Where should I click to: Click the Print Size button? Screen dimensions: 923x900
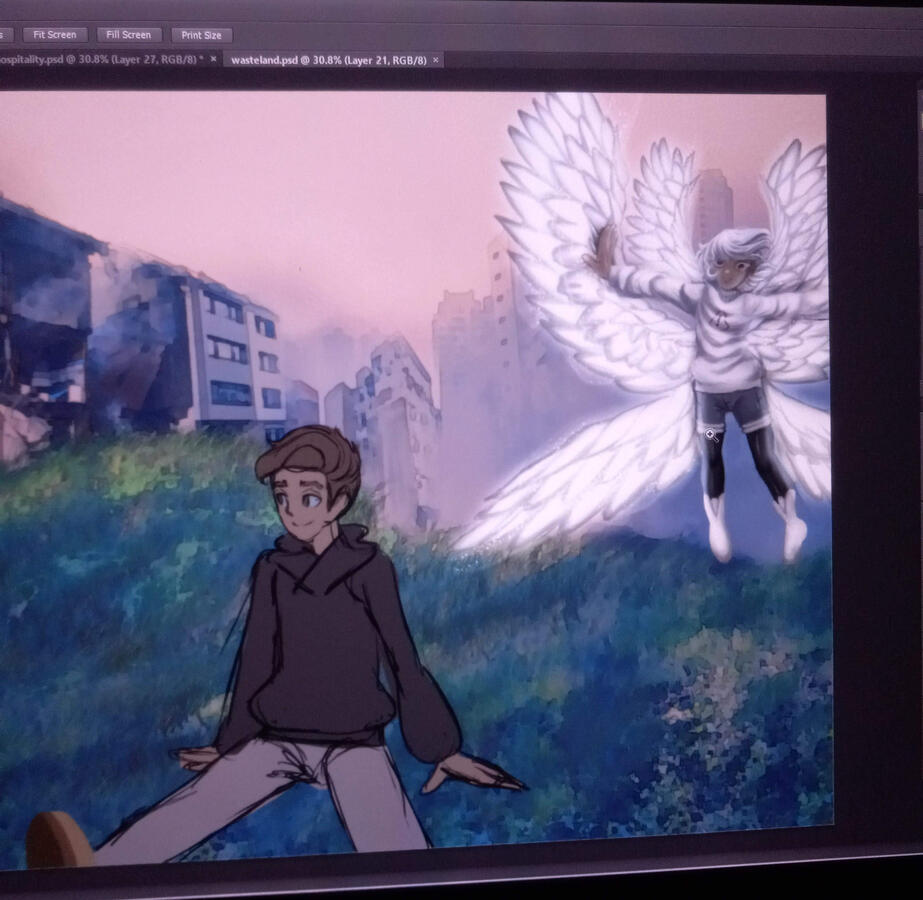[x=201, y=35]
